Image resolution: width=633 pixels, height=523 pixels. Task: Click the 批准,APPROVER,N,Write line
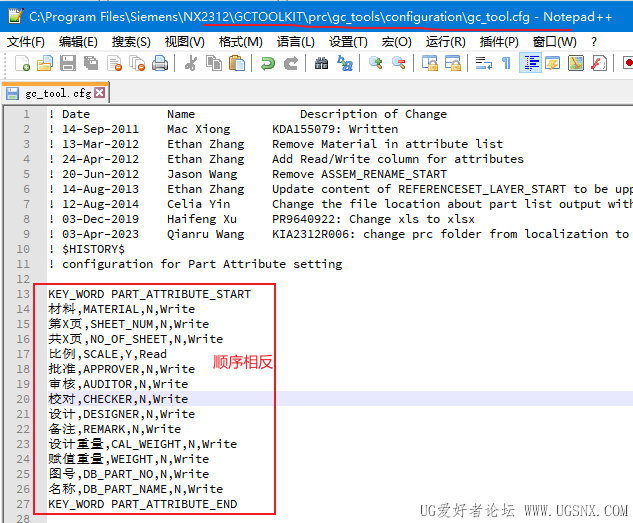tap(122, 369)
